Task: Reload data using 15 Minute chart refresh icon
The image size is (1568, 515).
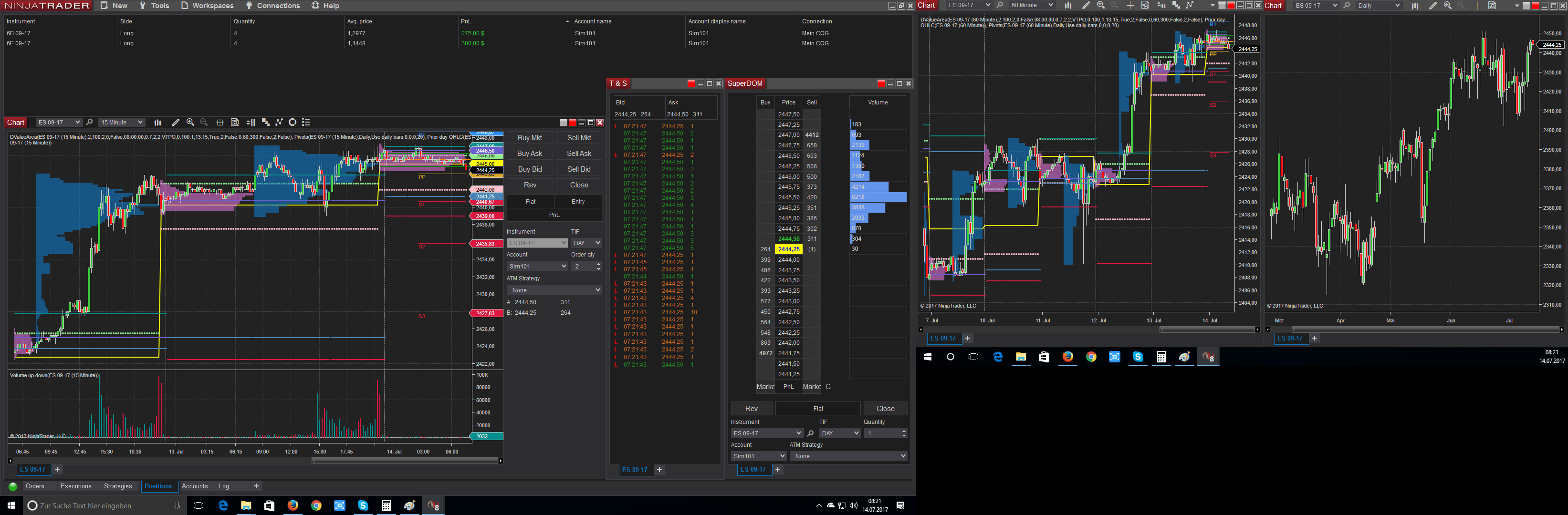Action: 293,122
